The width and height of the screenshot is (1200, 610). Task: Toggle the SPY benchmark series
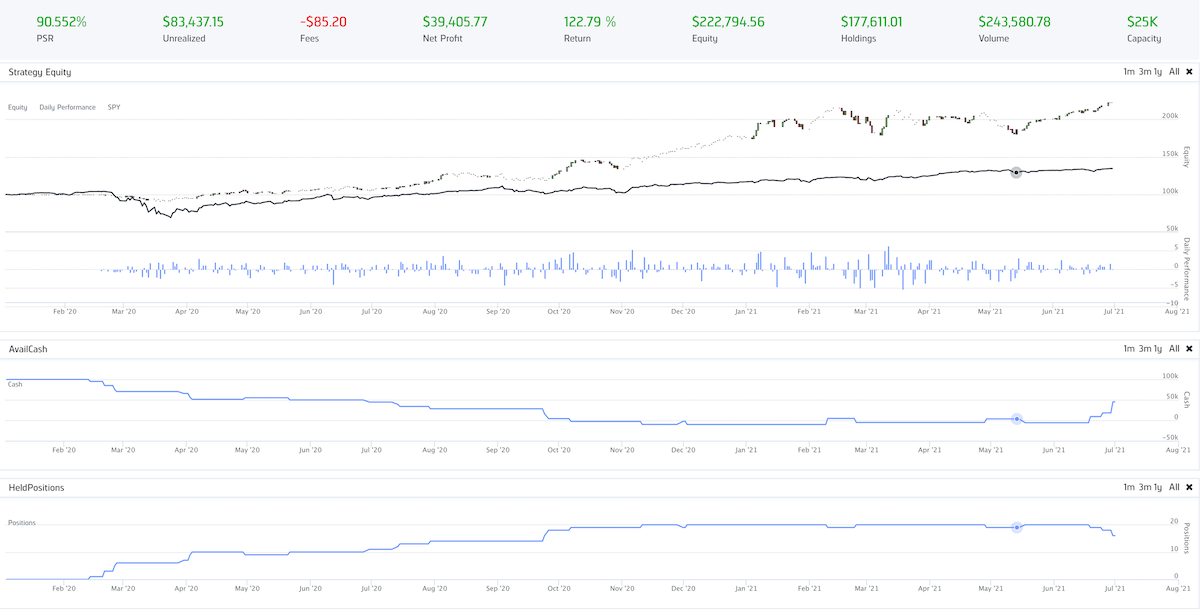115,107
